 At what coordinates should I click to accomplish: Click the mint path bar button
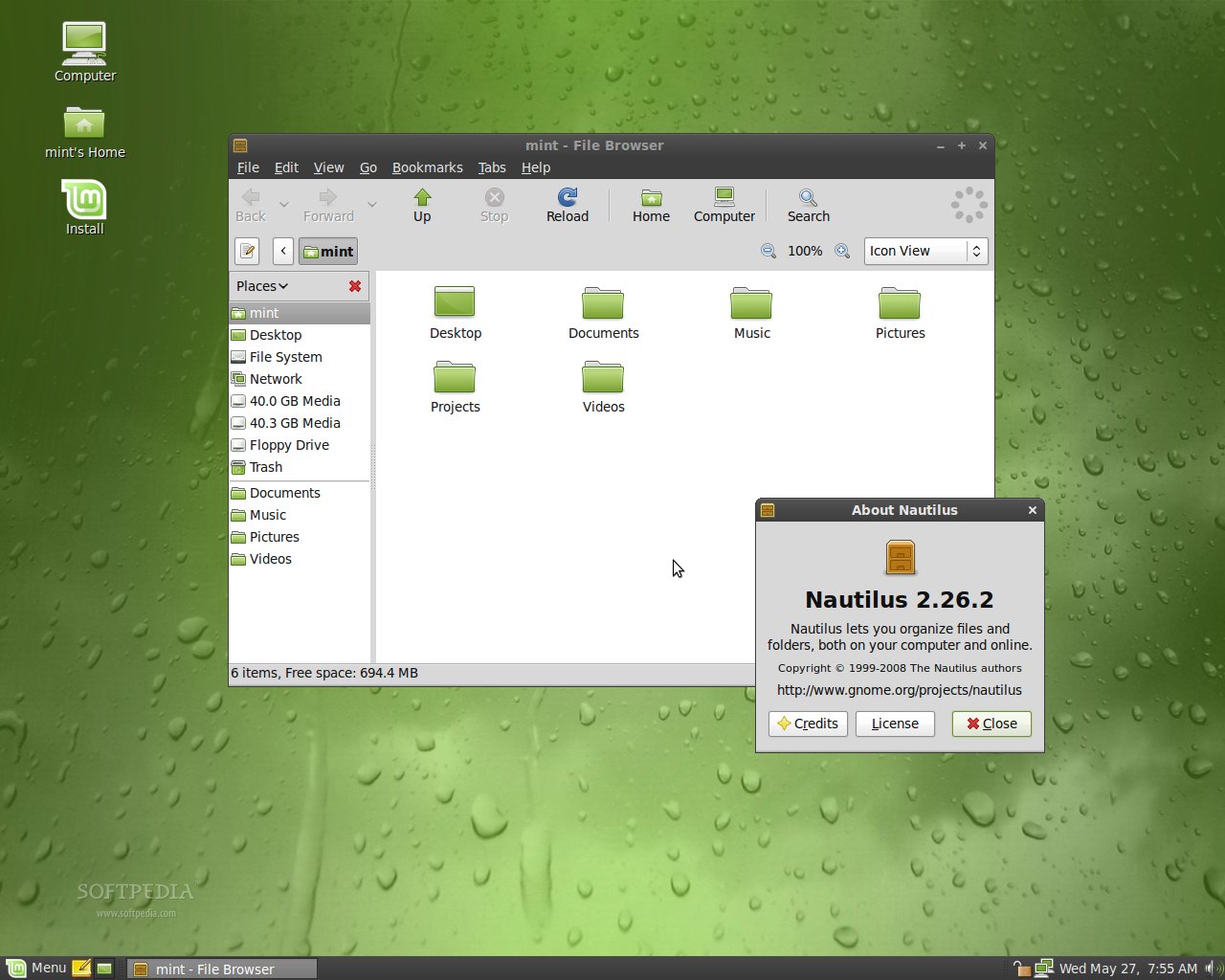(x=328, y=251)
